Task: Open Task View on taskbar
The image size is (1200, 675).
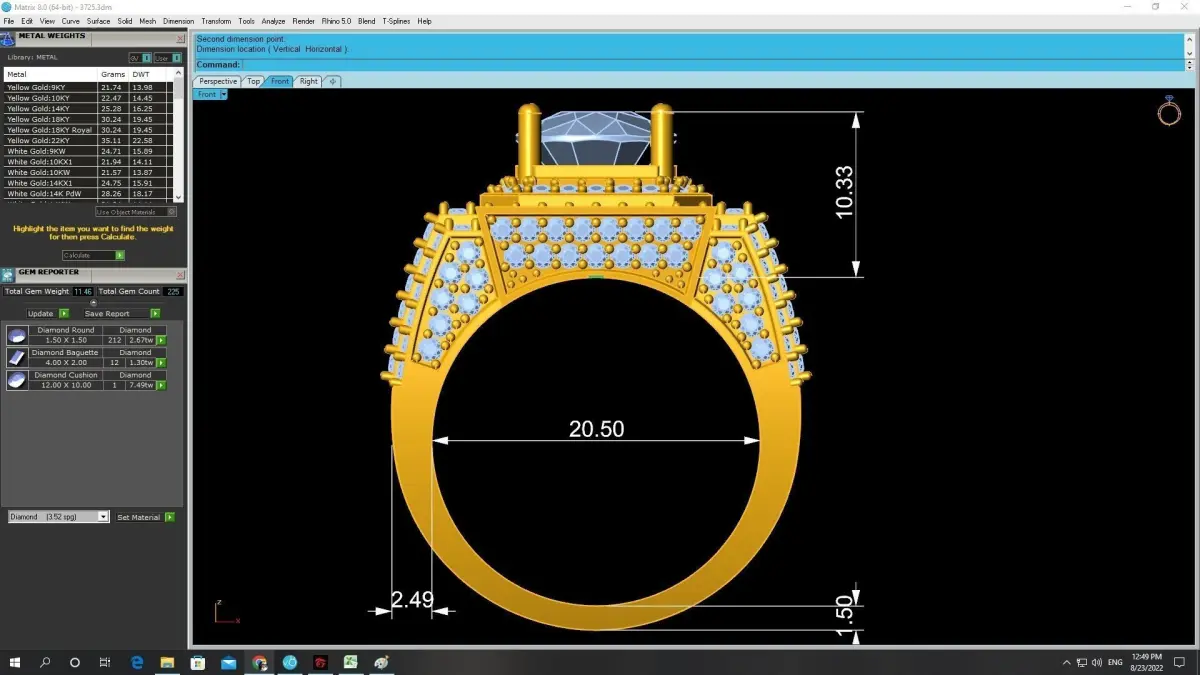Action: pyautogui.click(x=105, y=663)
